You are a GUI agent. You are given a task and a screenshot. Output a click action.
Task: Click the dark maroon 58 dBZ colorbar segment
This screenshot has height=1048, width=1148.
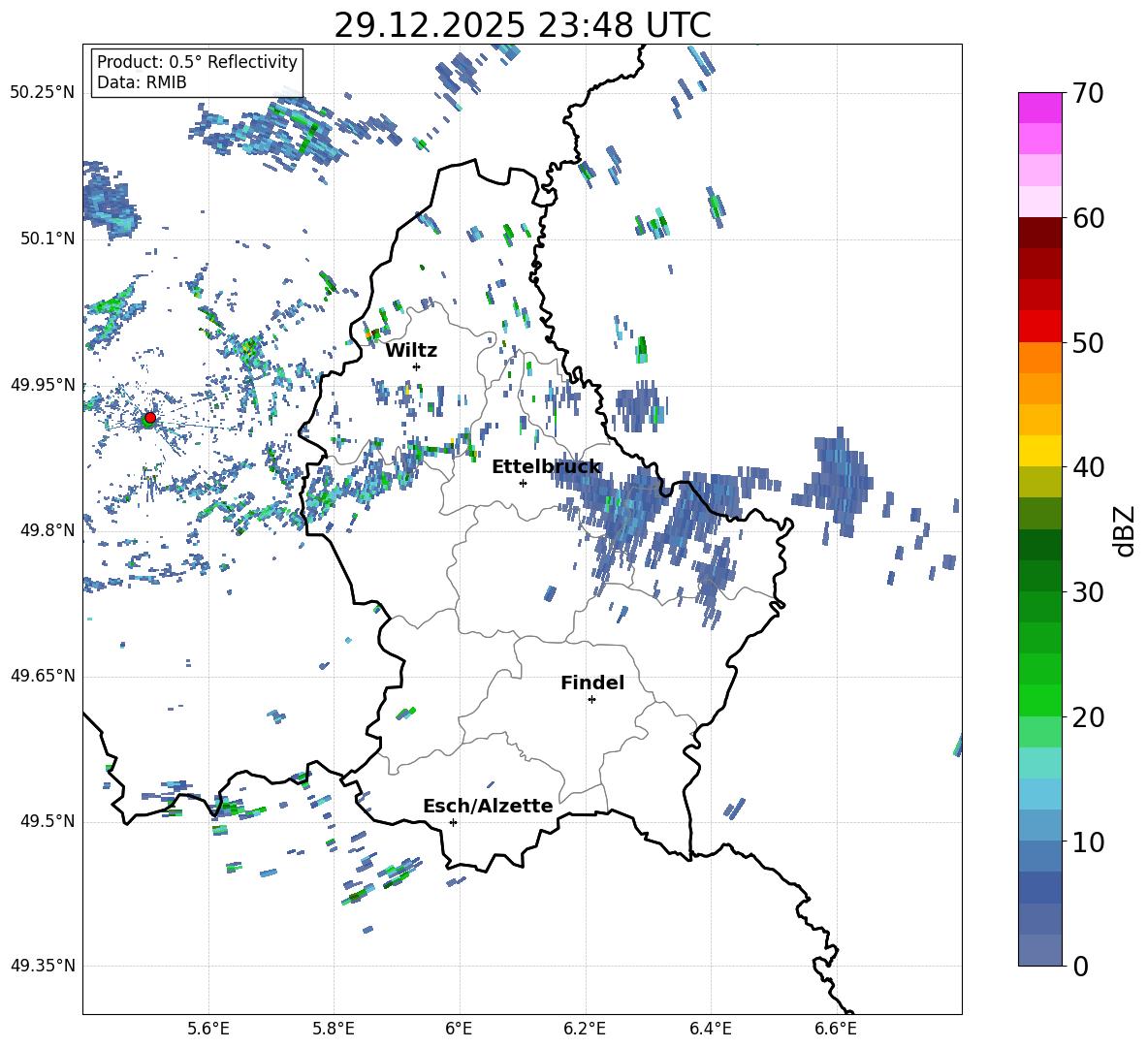(1039, 233)
